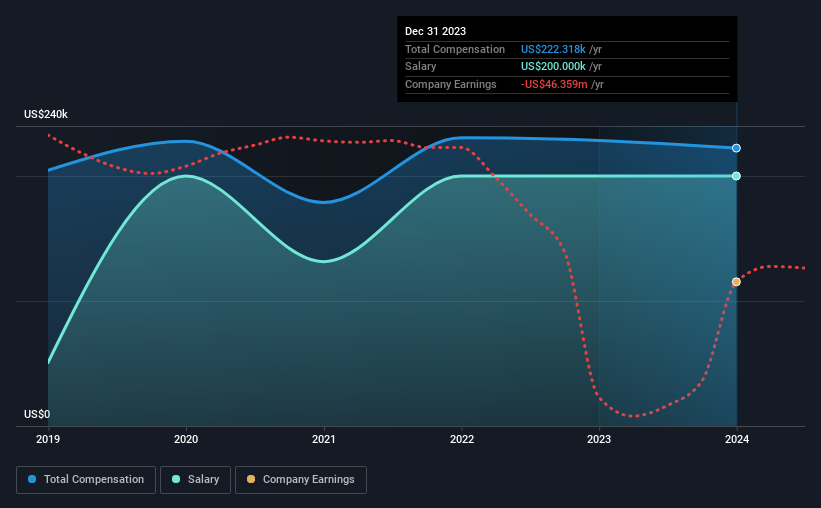Click the 2024 x-axis label

coord(737,439)
